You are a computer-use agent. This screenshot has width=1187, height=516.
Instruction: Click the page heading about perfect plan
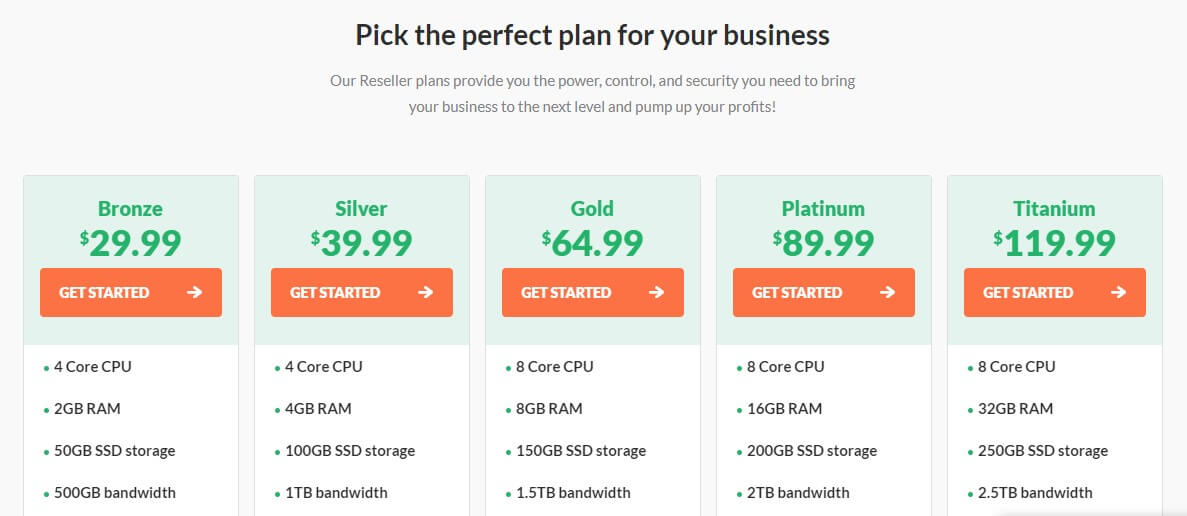[593, 35]
